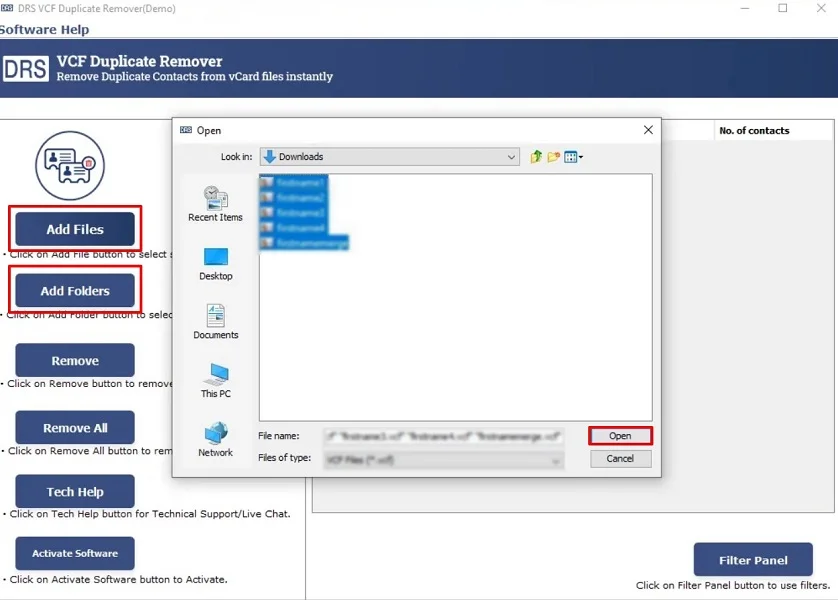Go up one folder level icon
This screenshot has height=600, width=838.
pos(536,157)
